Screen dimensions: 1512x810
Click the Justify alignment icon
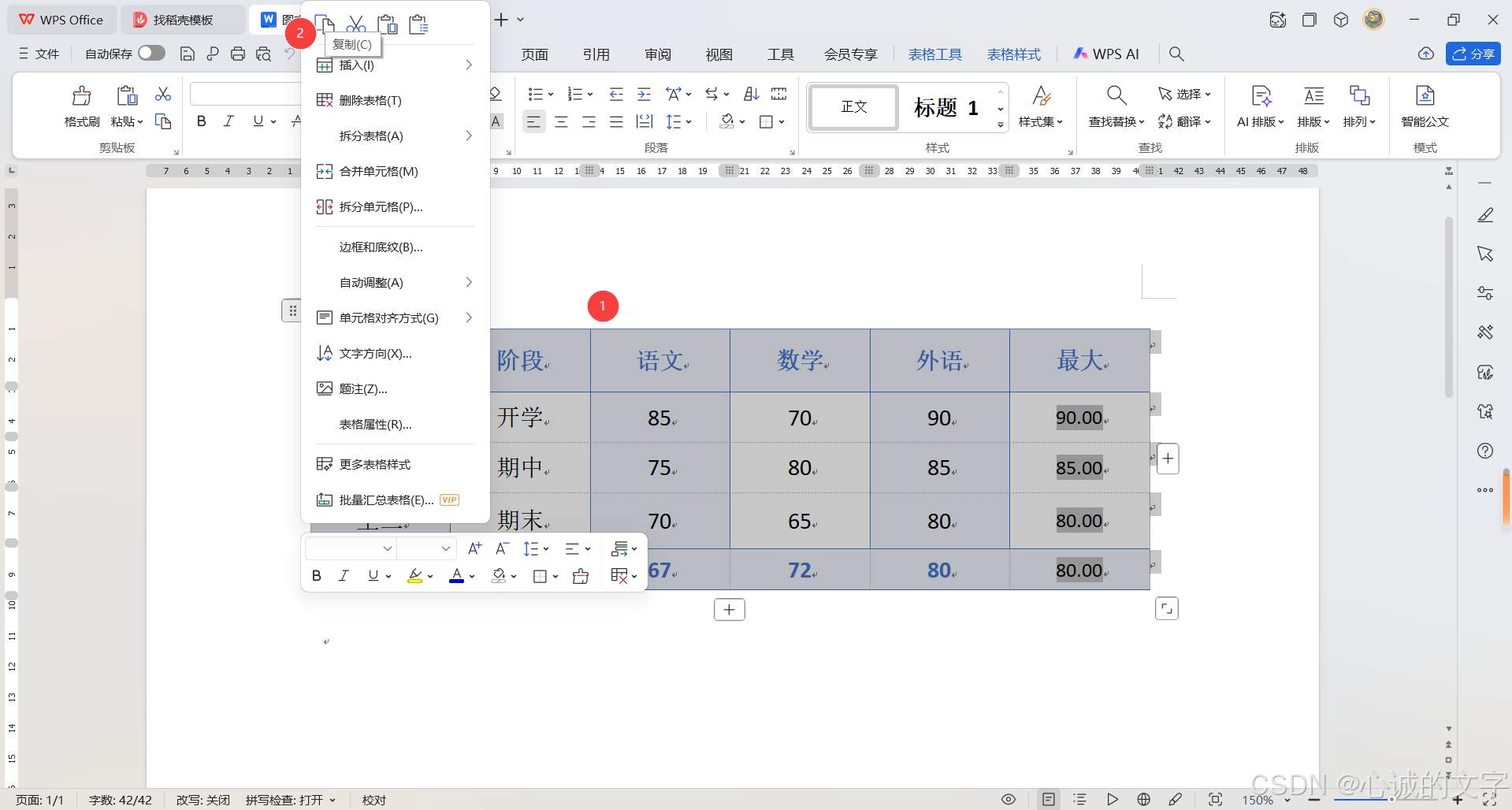pos(616,121)
